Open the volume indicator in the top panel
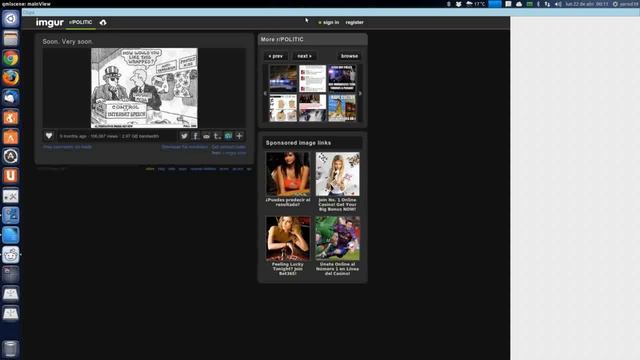This screenshot has width=640, height=360. [x=558, y=4]
